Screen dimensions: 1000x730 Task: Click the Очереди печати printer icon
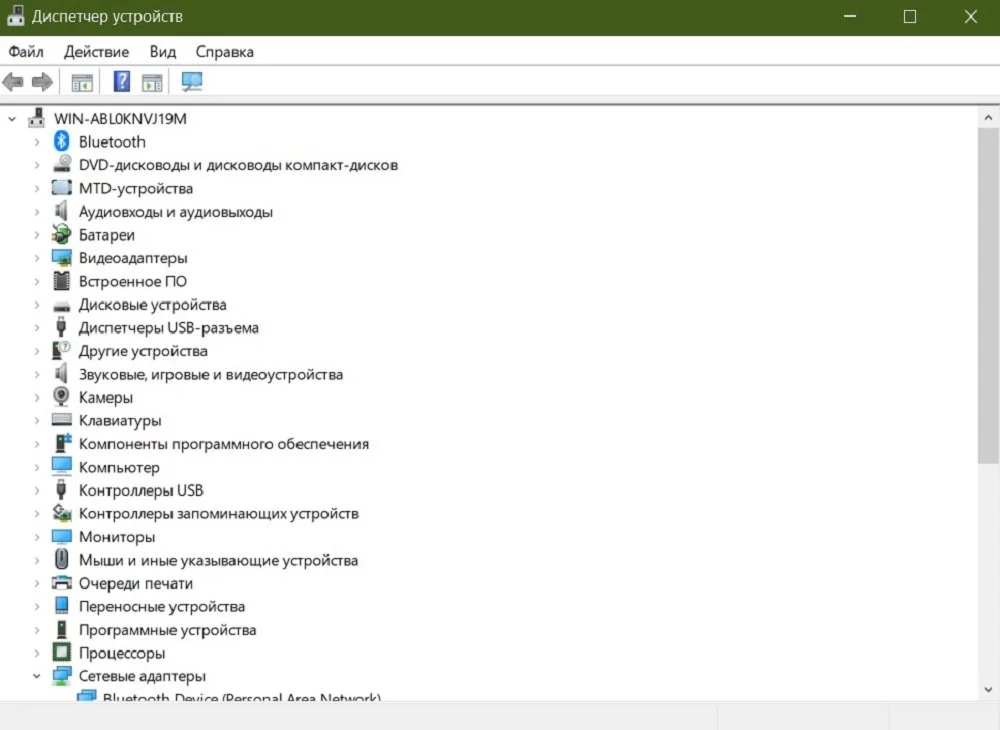[61, 583]
